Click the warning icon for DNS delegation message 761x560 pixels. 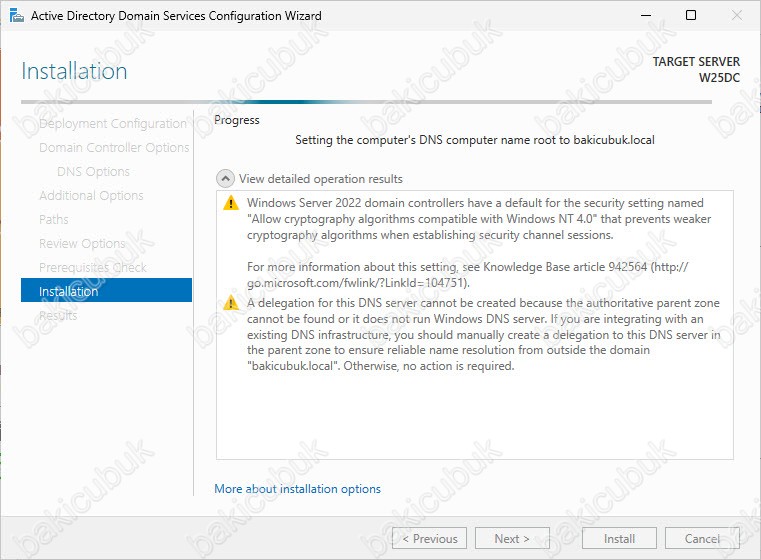pyautogui.click(x=231, y=303)
